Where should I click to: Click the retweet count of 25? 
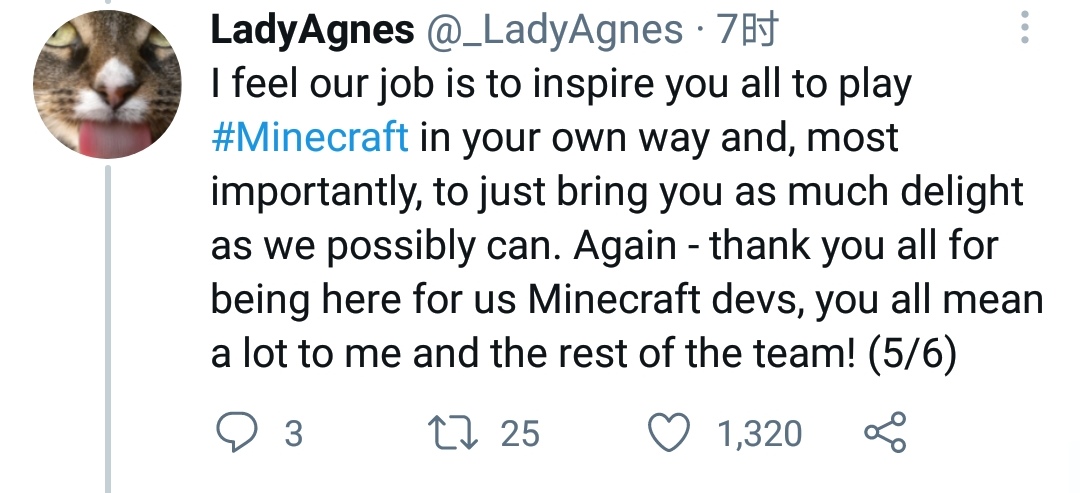point(519,434)
